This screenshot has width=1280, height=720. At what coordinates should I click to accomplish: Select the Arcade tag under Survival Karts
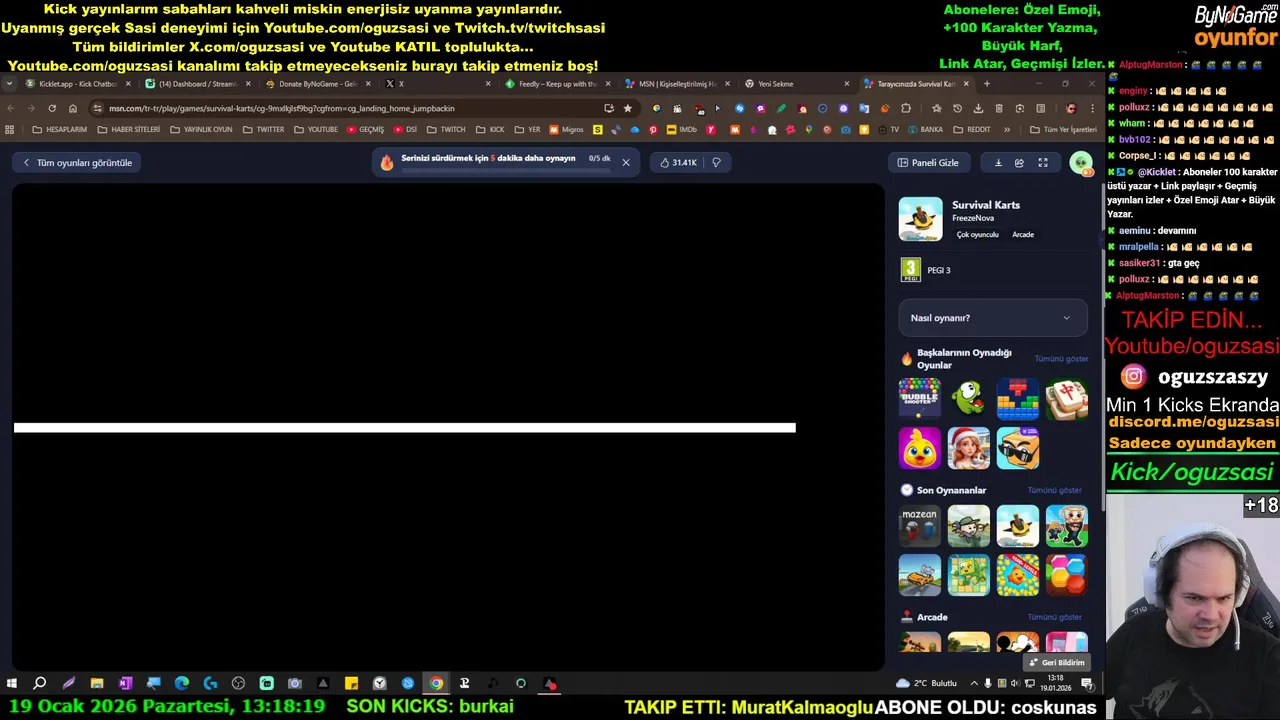tap(1023, 235)
